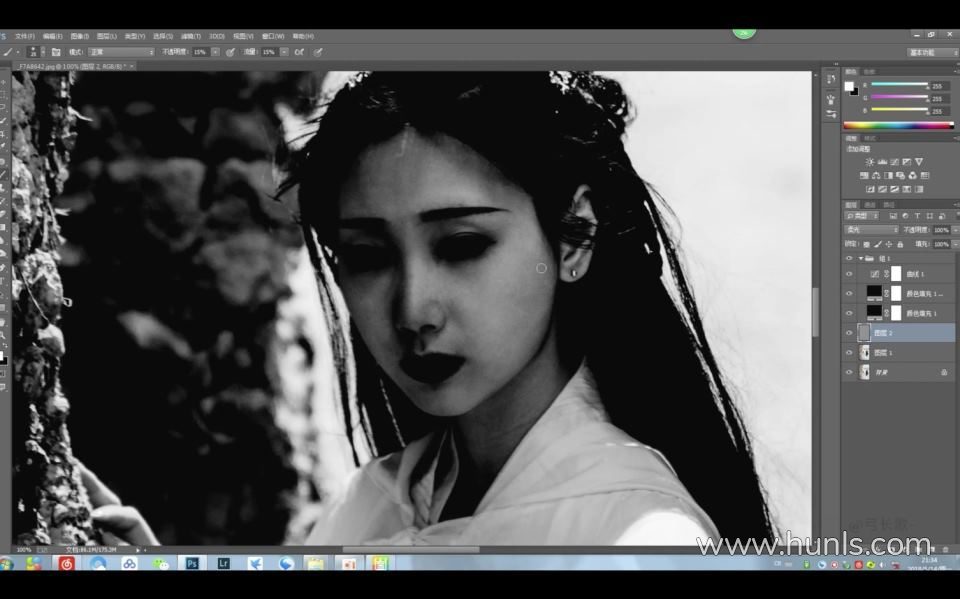Open the 窗口(W) menu
The width and height of the screenshot is (960, 599).
[273, 37]
